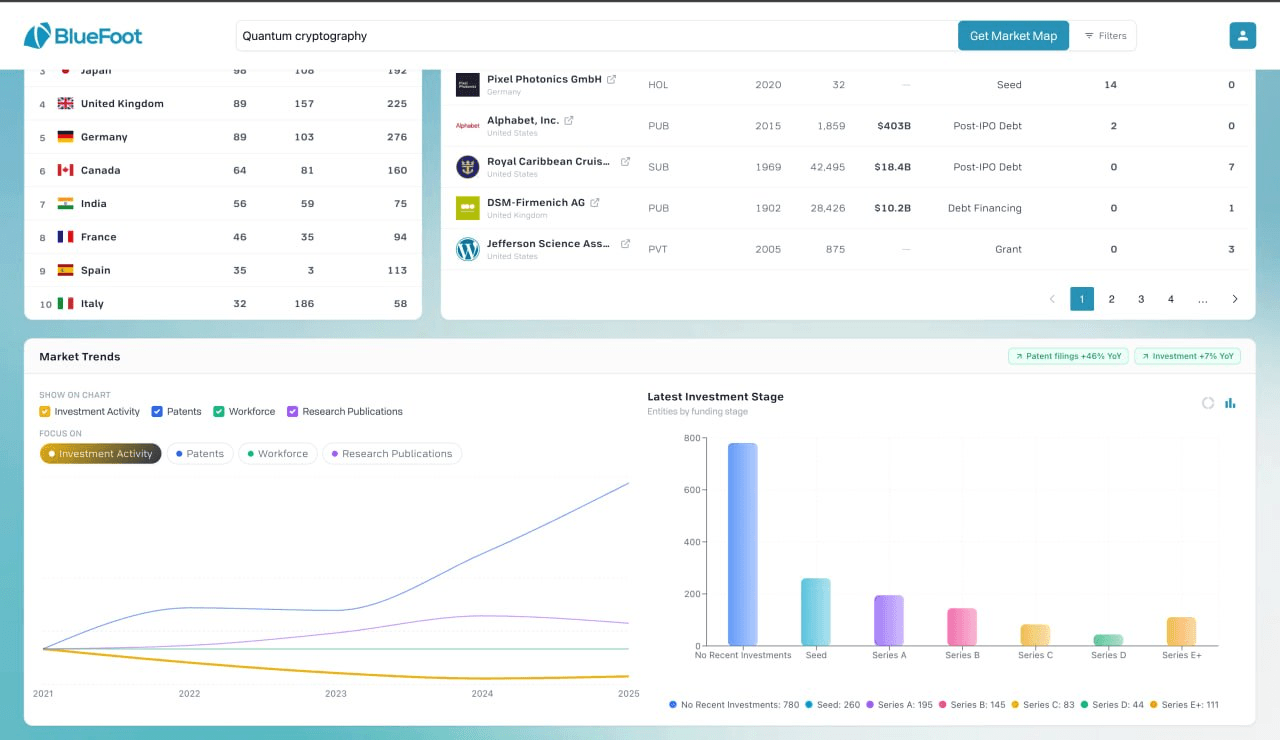The image size is (1280, 740).
Task: Switch to donut chart view icon
Action: pyautogui.click(x=1208, y=403)
